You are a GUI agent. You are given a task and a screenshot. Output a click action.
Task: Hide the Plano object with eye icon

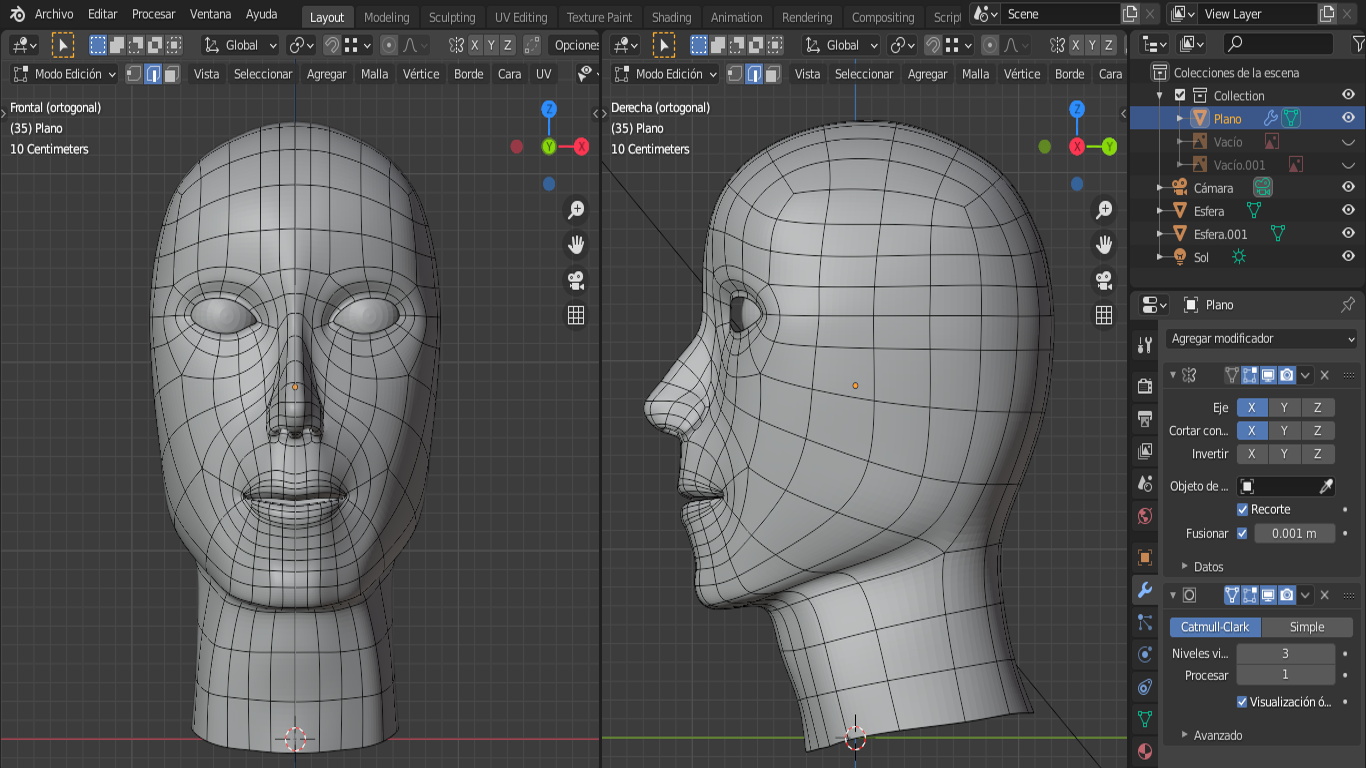(1348, 118)
